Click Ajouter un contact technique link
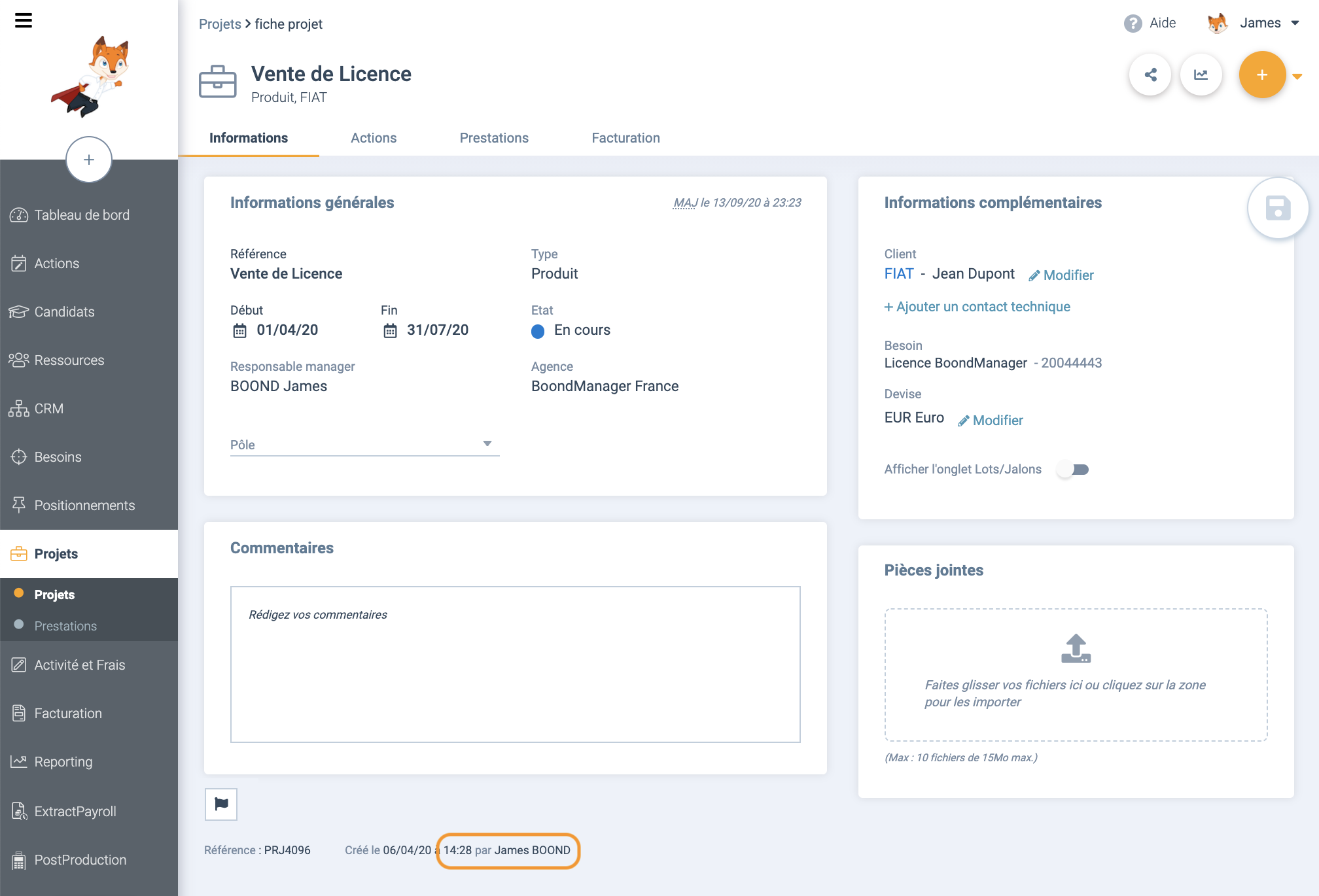The image size is (1319, 896). click(977, 307)
